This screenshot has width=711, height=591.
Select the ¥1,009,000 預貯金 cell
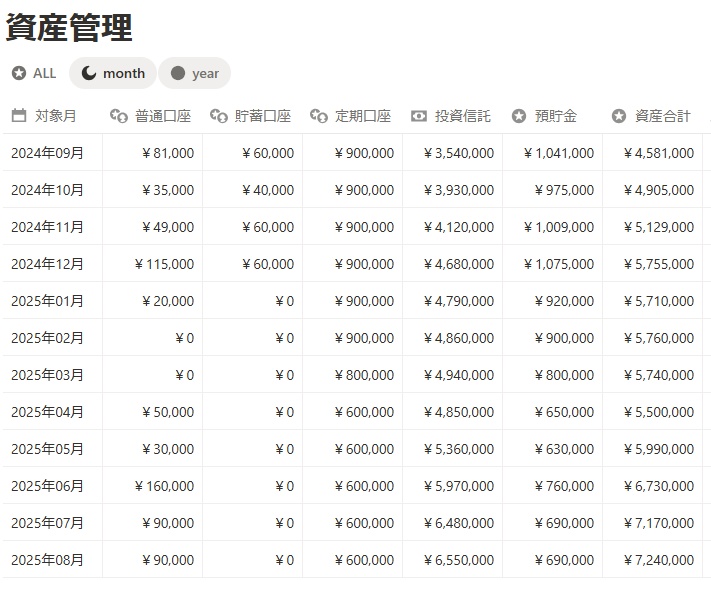(x=552, y=227)
